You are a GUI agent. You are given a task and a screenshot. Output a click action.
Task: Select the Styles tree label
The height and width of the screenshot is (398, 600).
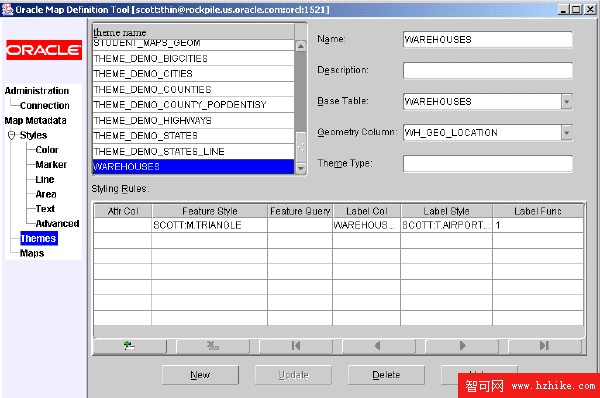(33, 135)
